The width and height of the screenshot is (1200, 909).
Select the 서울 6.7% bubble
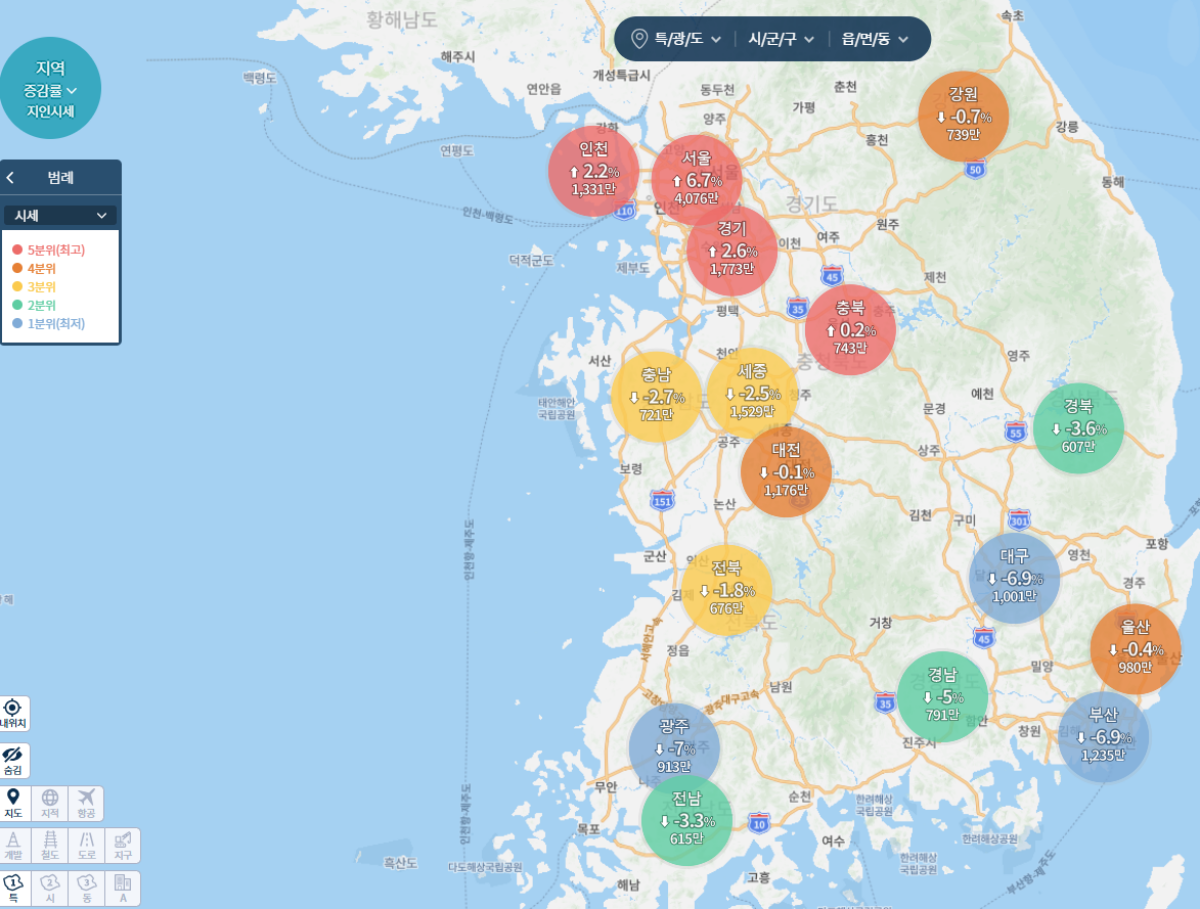697,180
